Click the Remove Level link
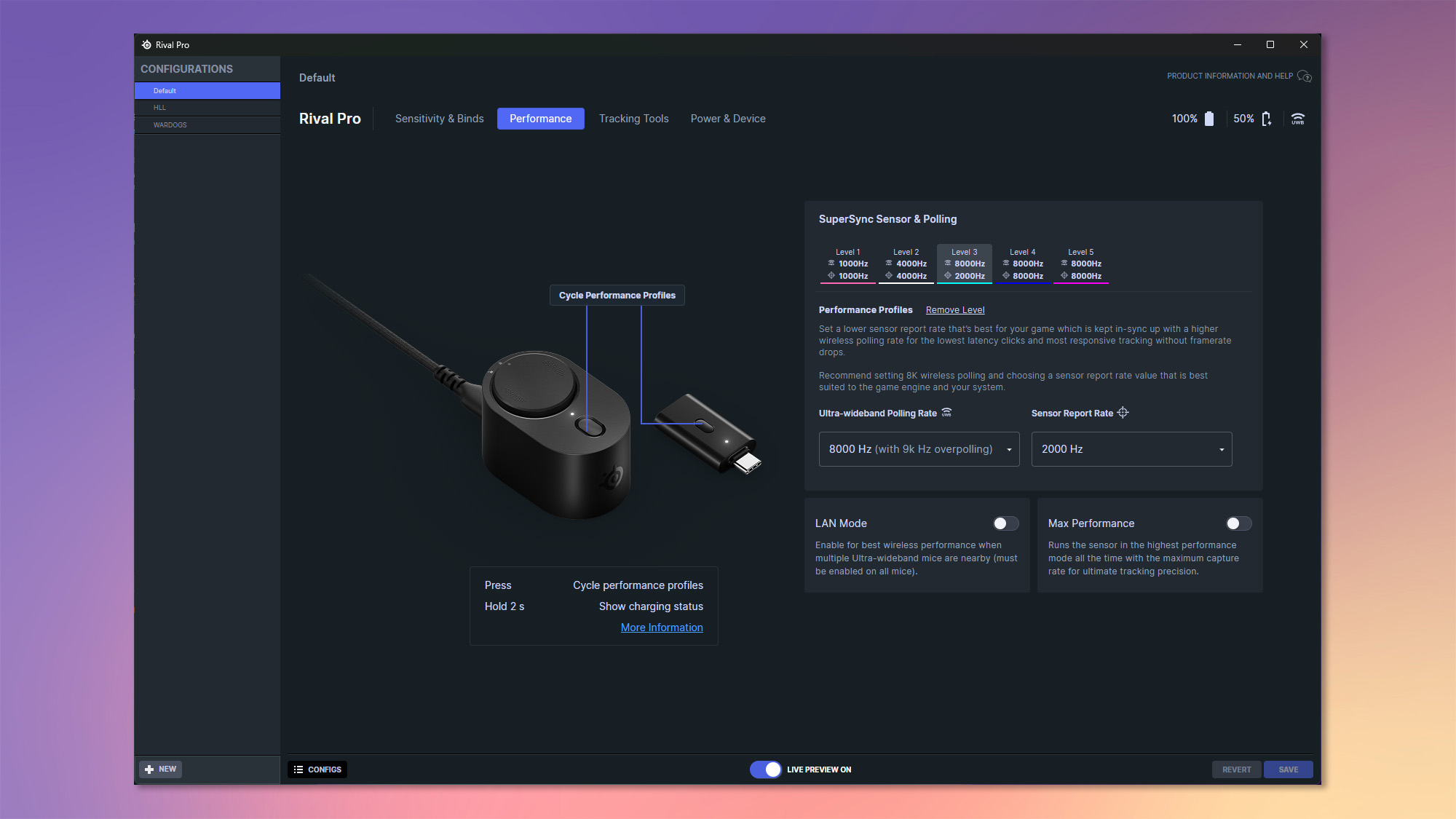Image resolution: width=1456 pixels, height=819 pixels. (954, 310)
